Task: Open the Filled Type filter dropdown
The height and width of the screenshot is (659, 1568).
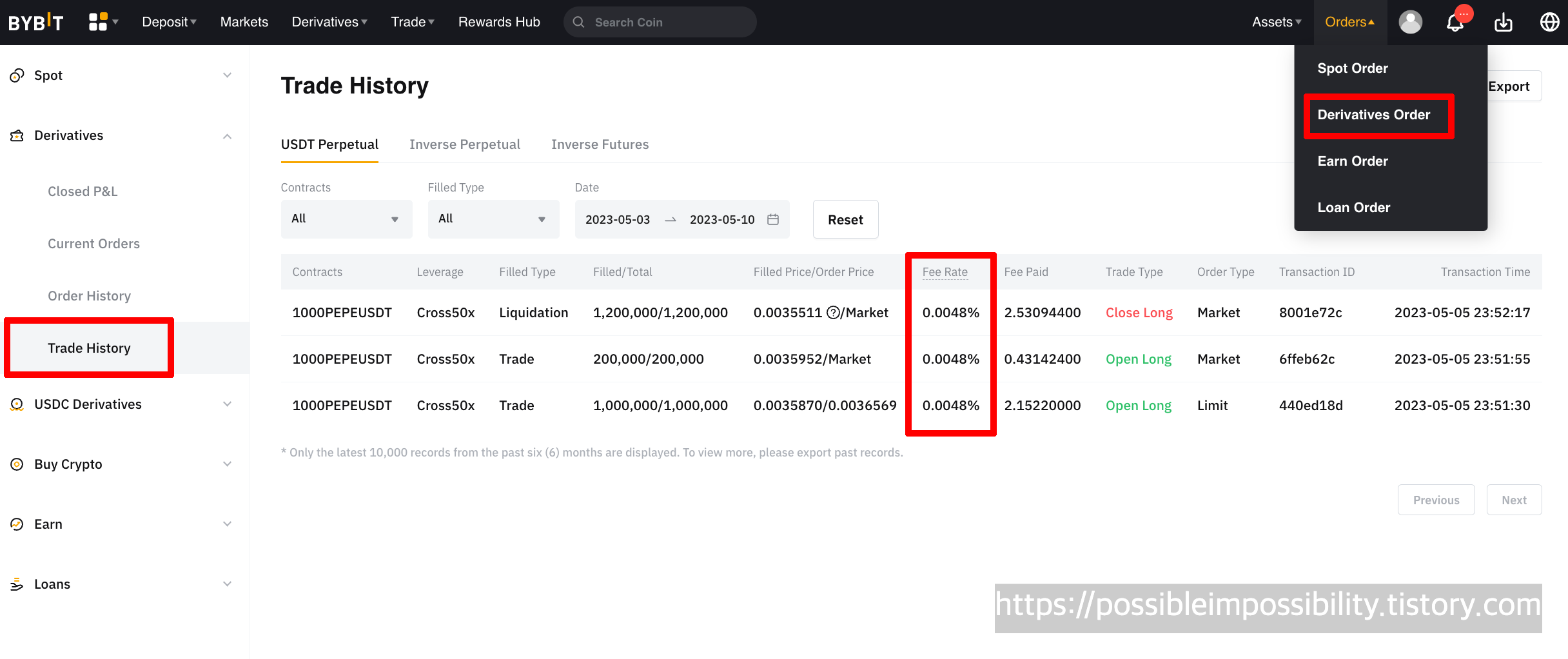Action: pyautogui.click(x=493, y=219)
